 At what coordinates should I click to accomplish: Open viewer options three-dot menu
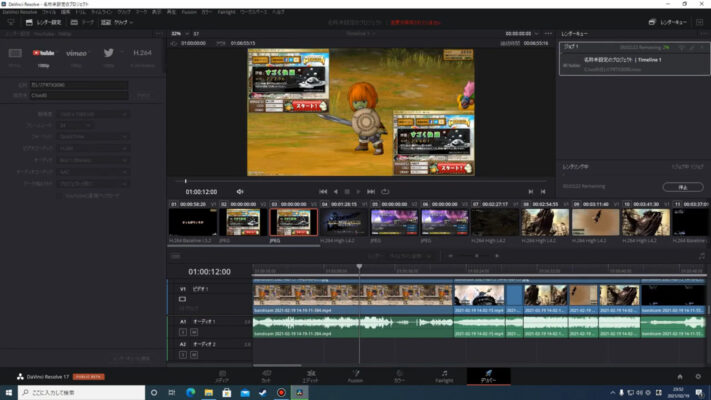pos(548,34)
